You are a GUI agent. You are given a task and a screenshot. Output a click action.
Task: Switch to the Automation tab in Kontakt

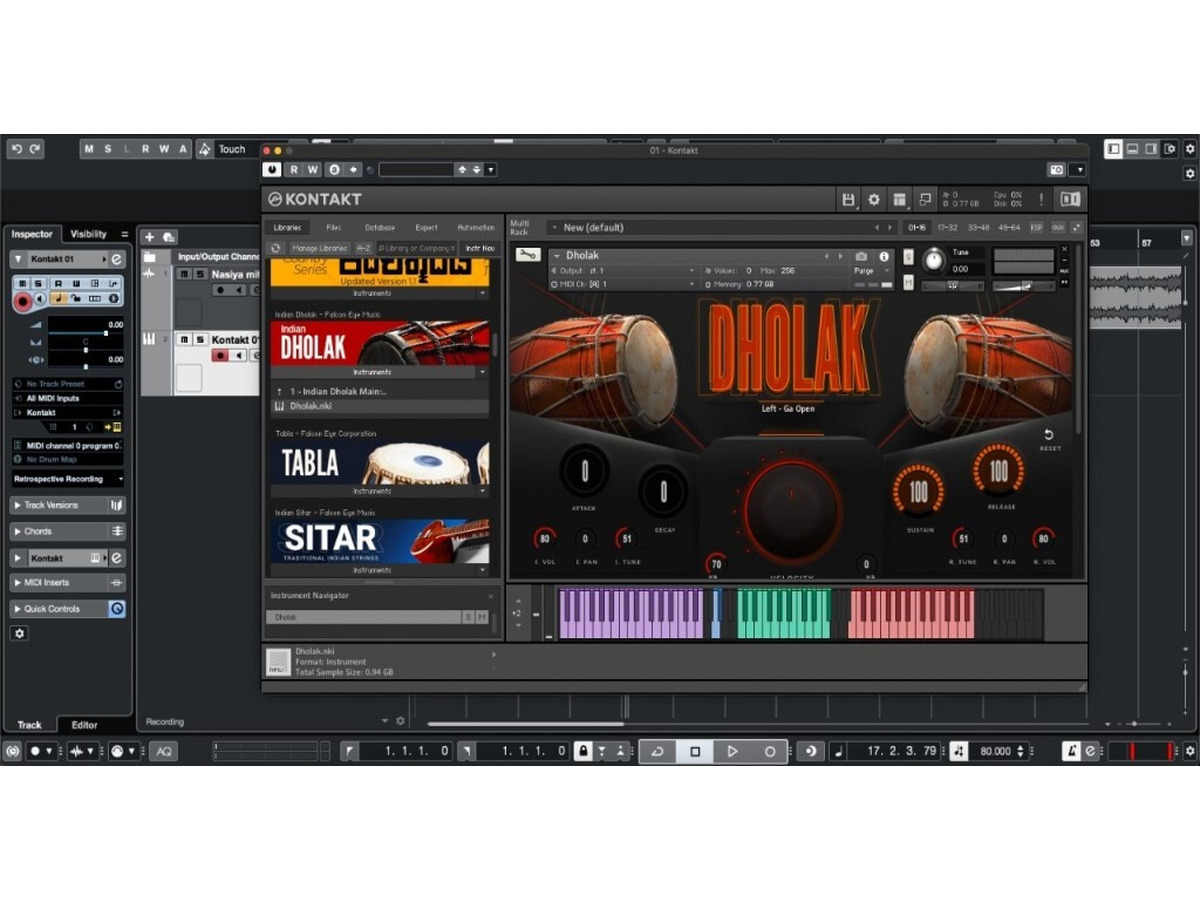click(475, 228)
